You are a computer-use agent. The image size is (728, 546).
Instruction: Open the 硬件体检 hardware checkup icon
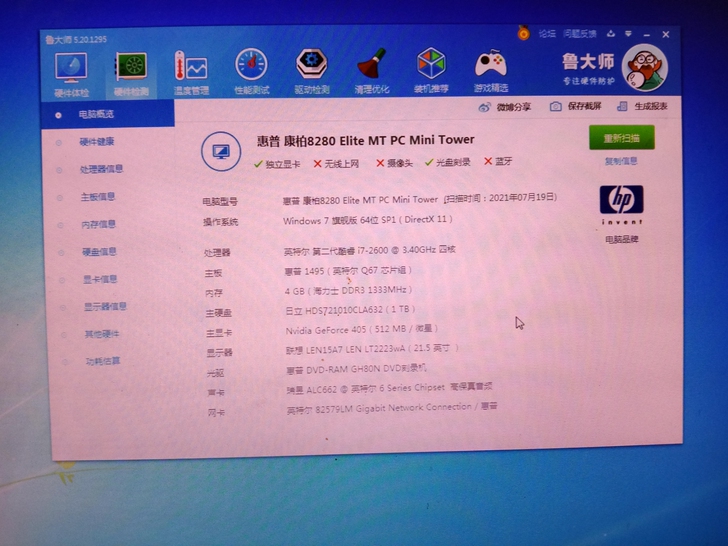coord(71,74)
